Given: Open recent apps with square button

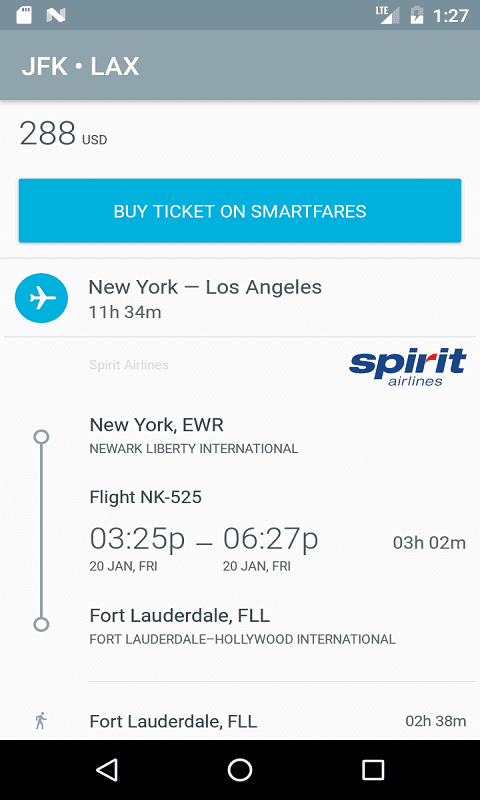Looking at the screenshot, I should pyautogui.click(x=373, y=769).
